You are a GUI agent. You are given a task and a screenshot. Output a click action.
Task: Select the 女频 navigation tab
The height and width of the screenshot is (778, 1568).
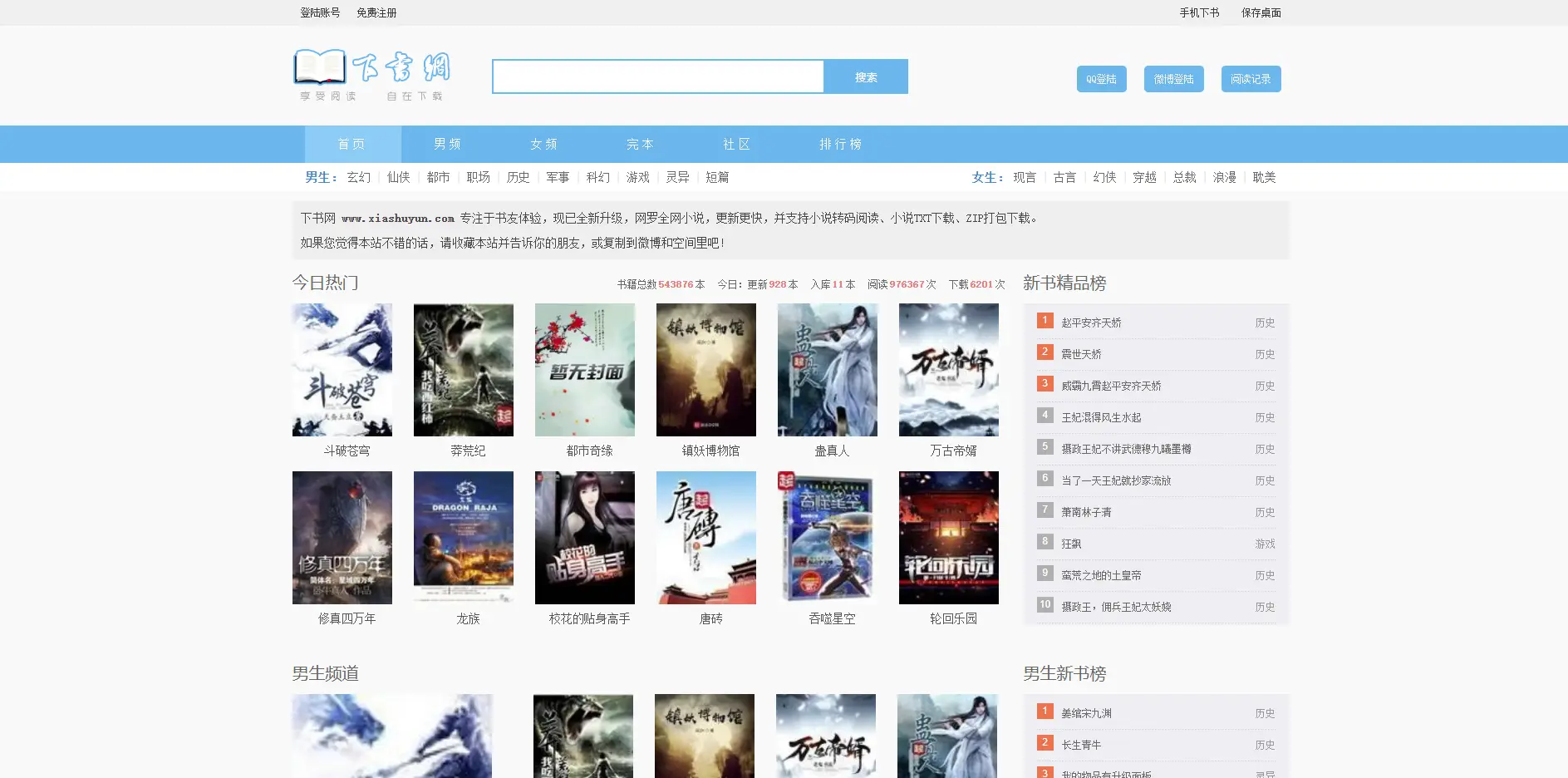click(546, 144)
